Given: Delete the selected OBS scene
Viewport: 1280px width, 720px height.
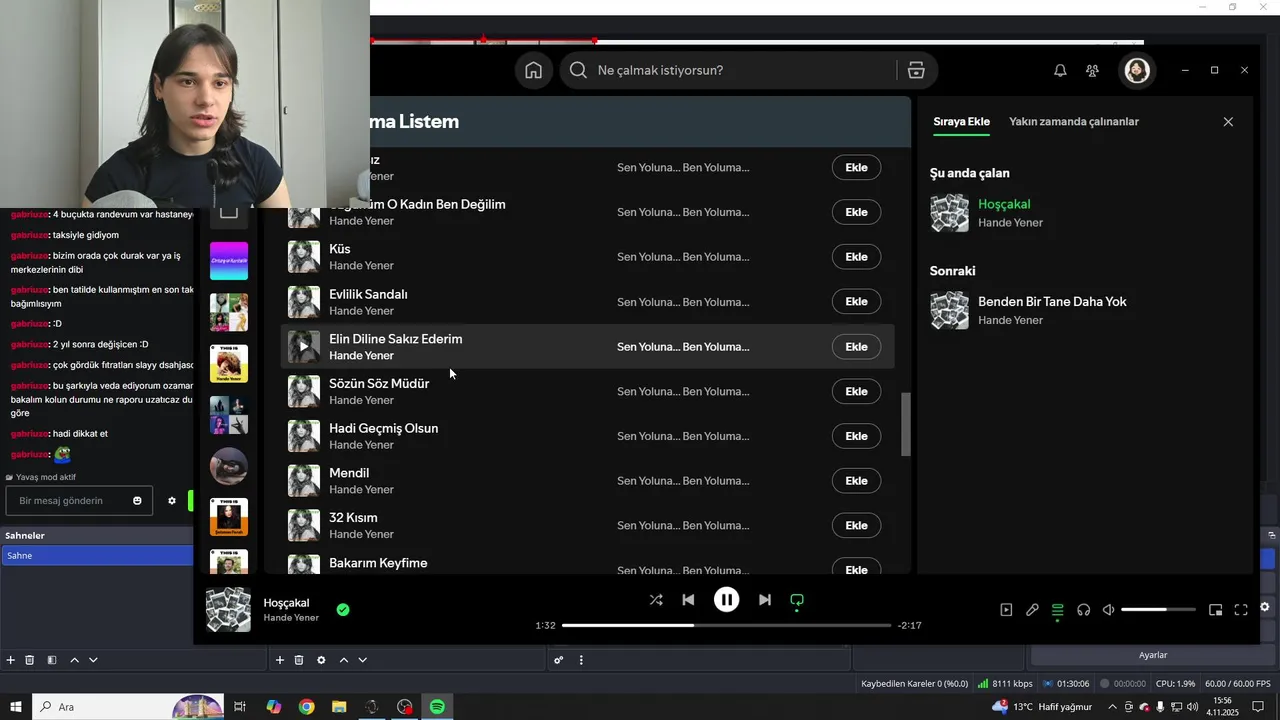Looking at the screenshot, I should pyautogui.click(x=30, y=660).
